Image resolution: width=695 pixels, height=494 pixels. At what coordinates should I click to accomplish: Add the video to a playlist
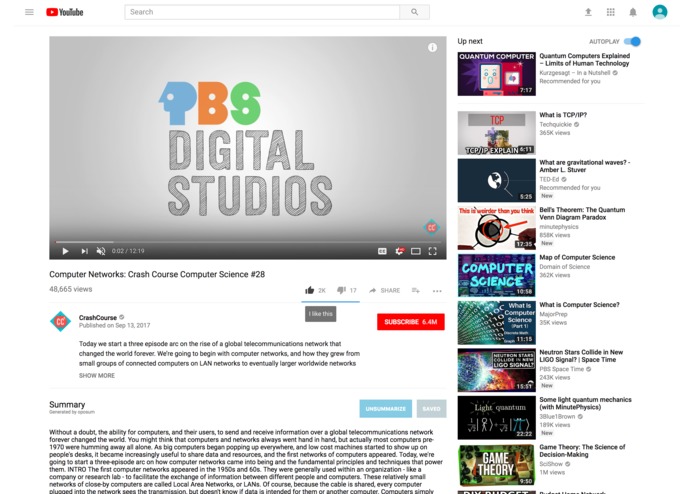[416, 291]
